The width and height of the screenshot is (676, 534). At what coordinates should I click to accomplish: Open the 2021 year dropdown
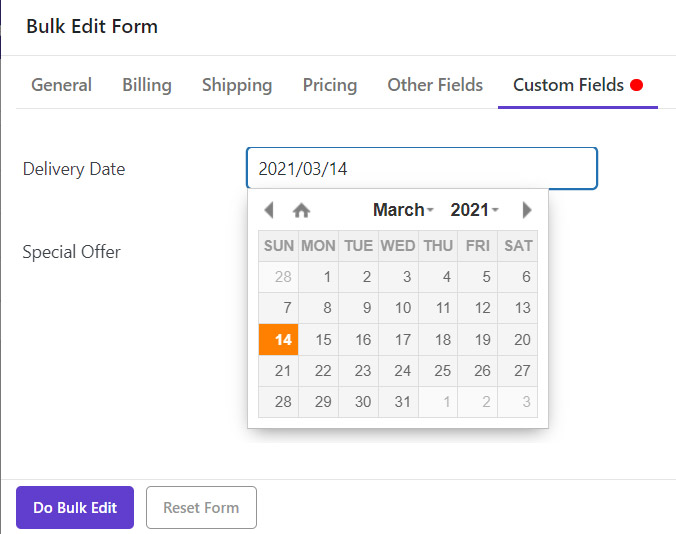pos(474,210)
